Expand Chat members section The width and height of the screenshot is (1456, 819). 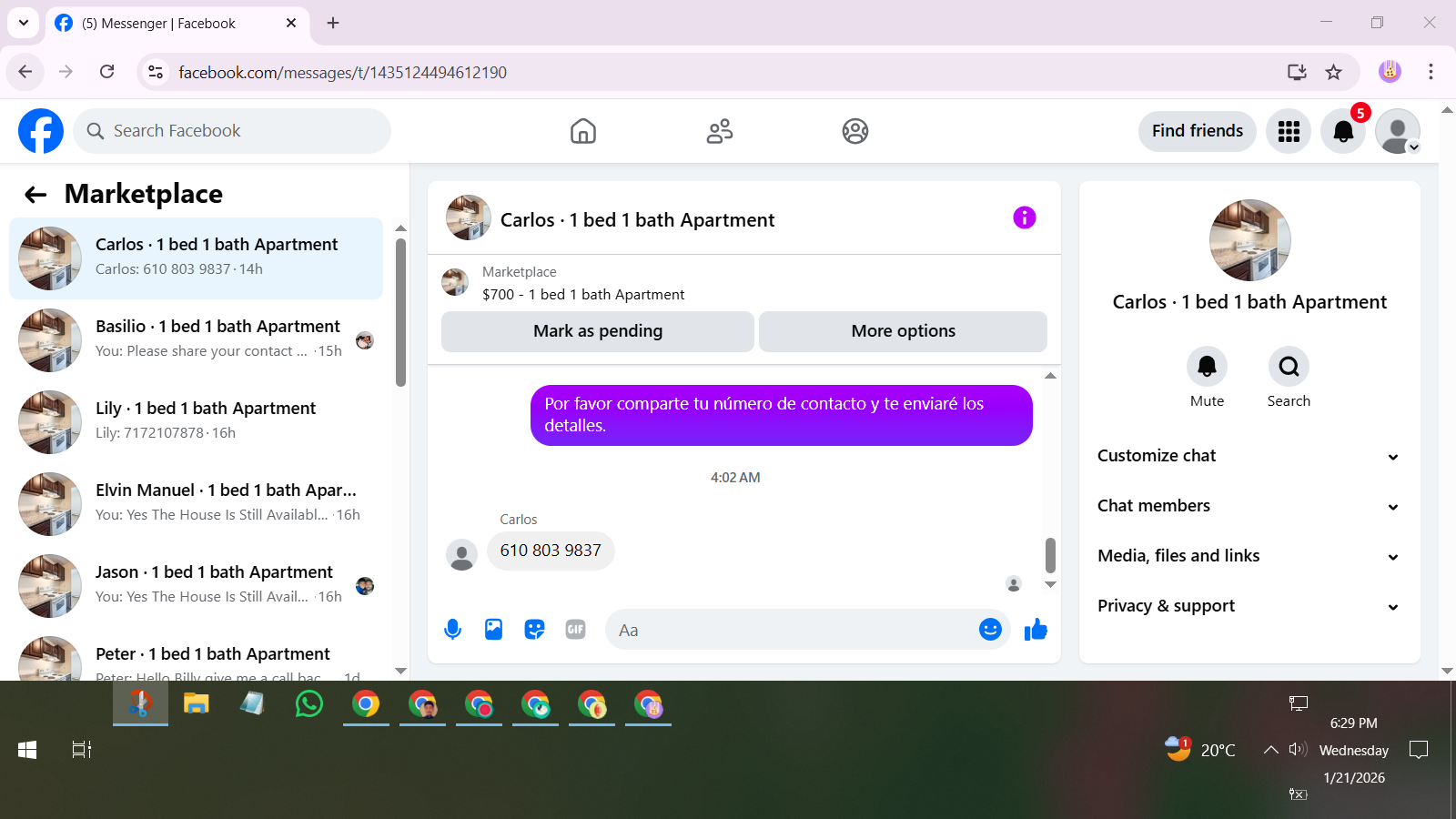pyautogui.click(x=1249, y=506)
